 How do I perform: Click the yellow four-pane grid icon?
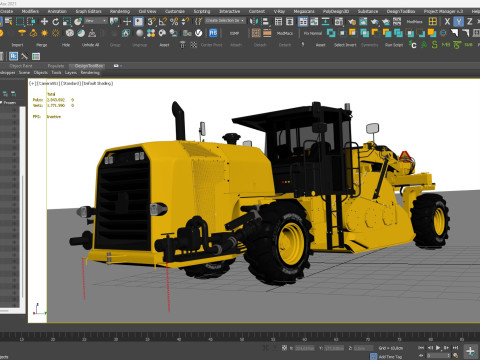click(433, 22)
